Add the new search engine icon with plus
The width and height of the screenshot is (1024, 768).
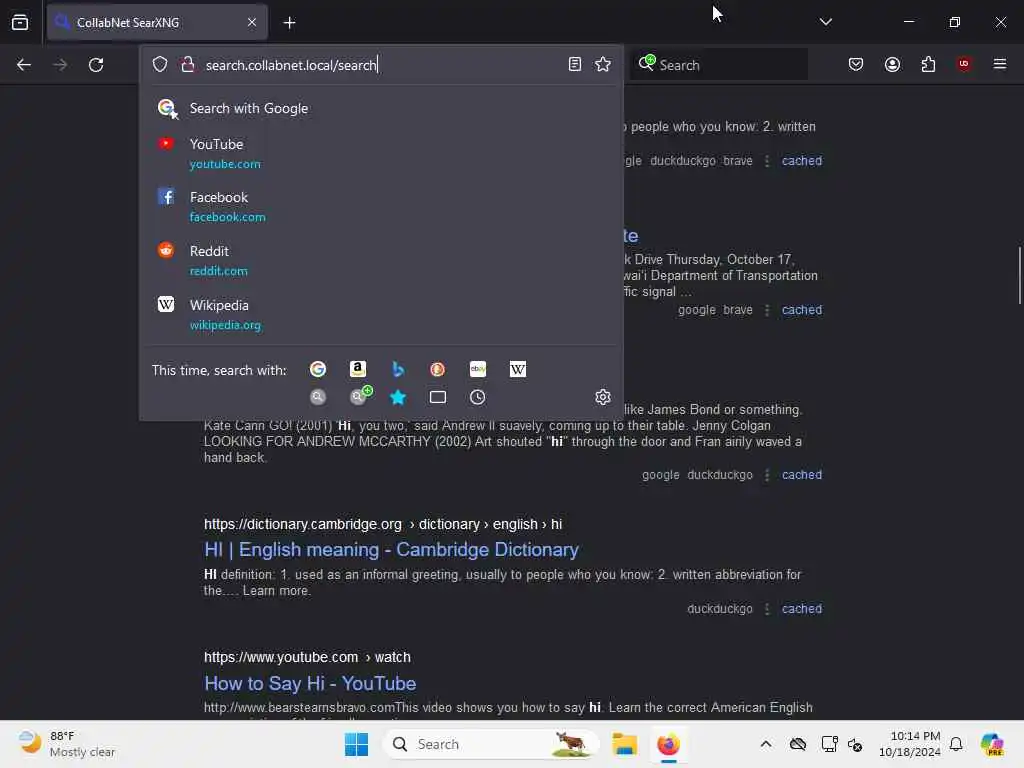tap(360, 396)
